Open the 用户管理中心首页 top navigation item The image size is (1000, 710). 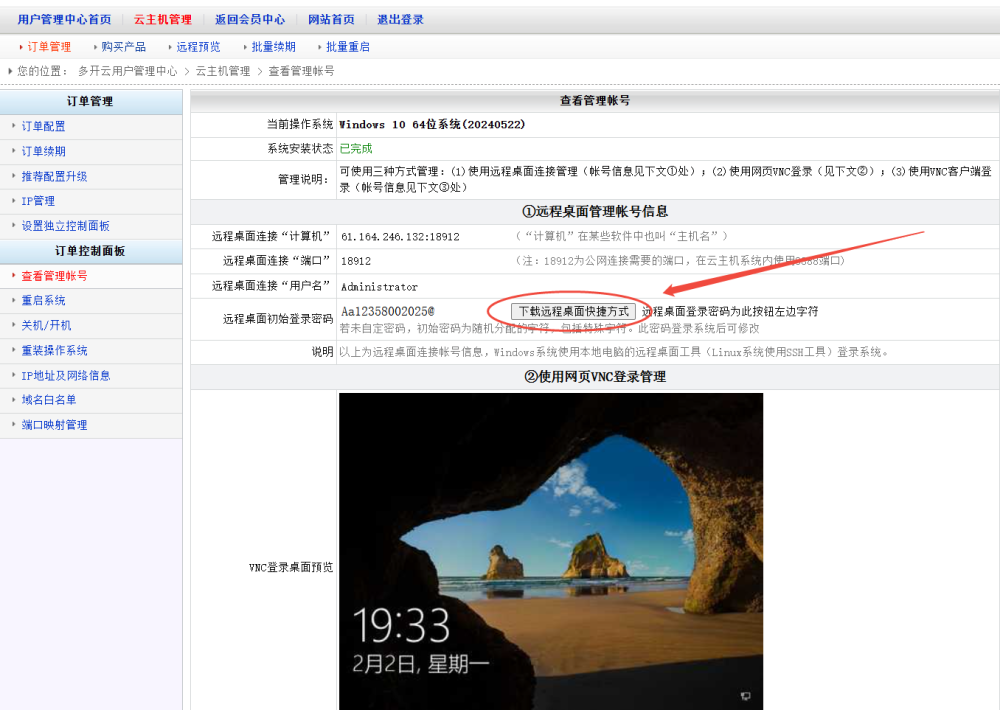coord(64,20)
